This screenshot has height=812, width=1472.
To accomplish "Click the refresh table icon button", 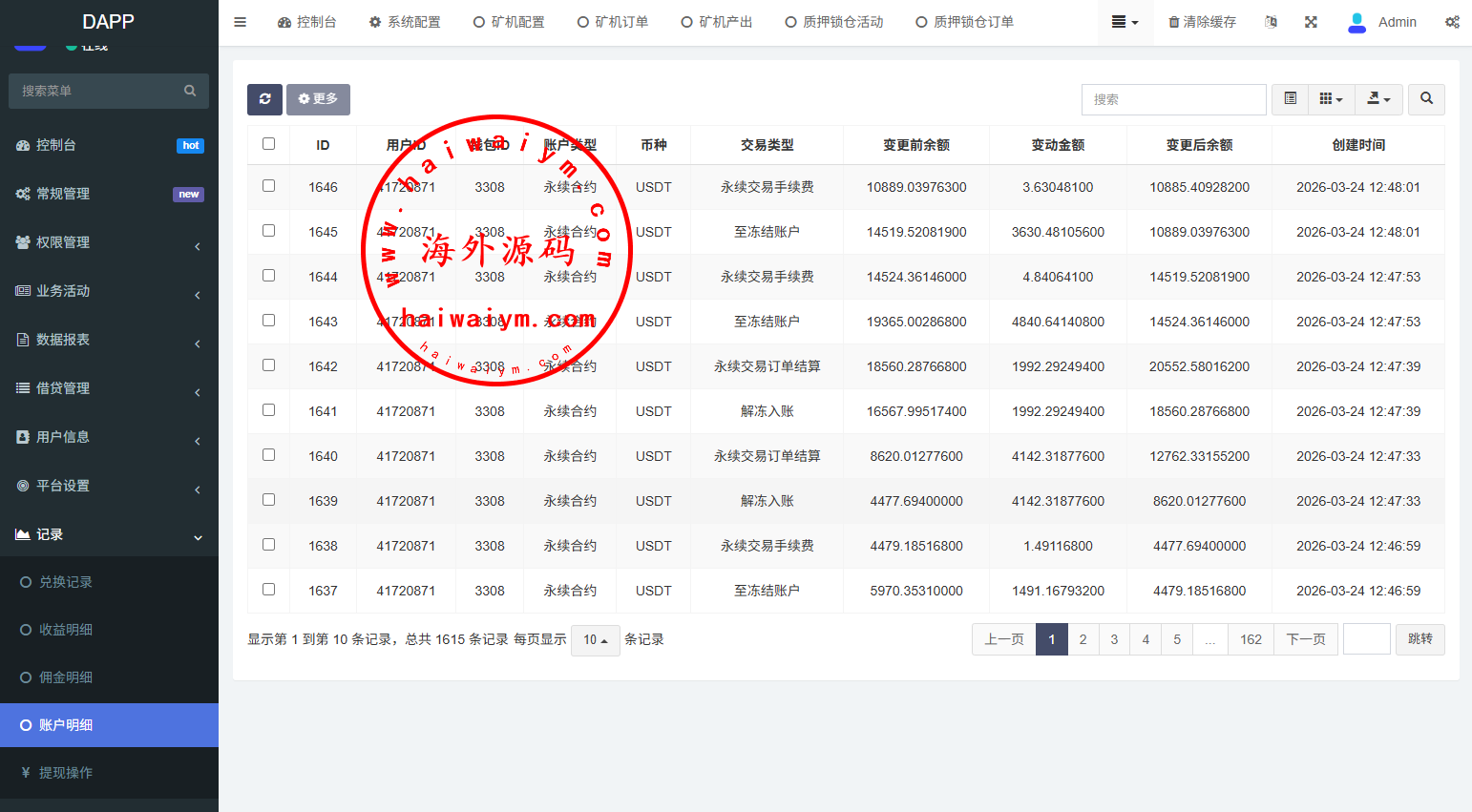I will [x=264, y=99].
